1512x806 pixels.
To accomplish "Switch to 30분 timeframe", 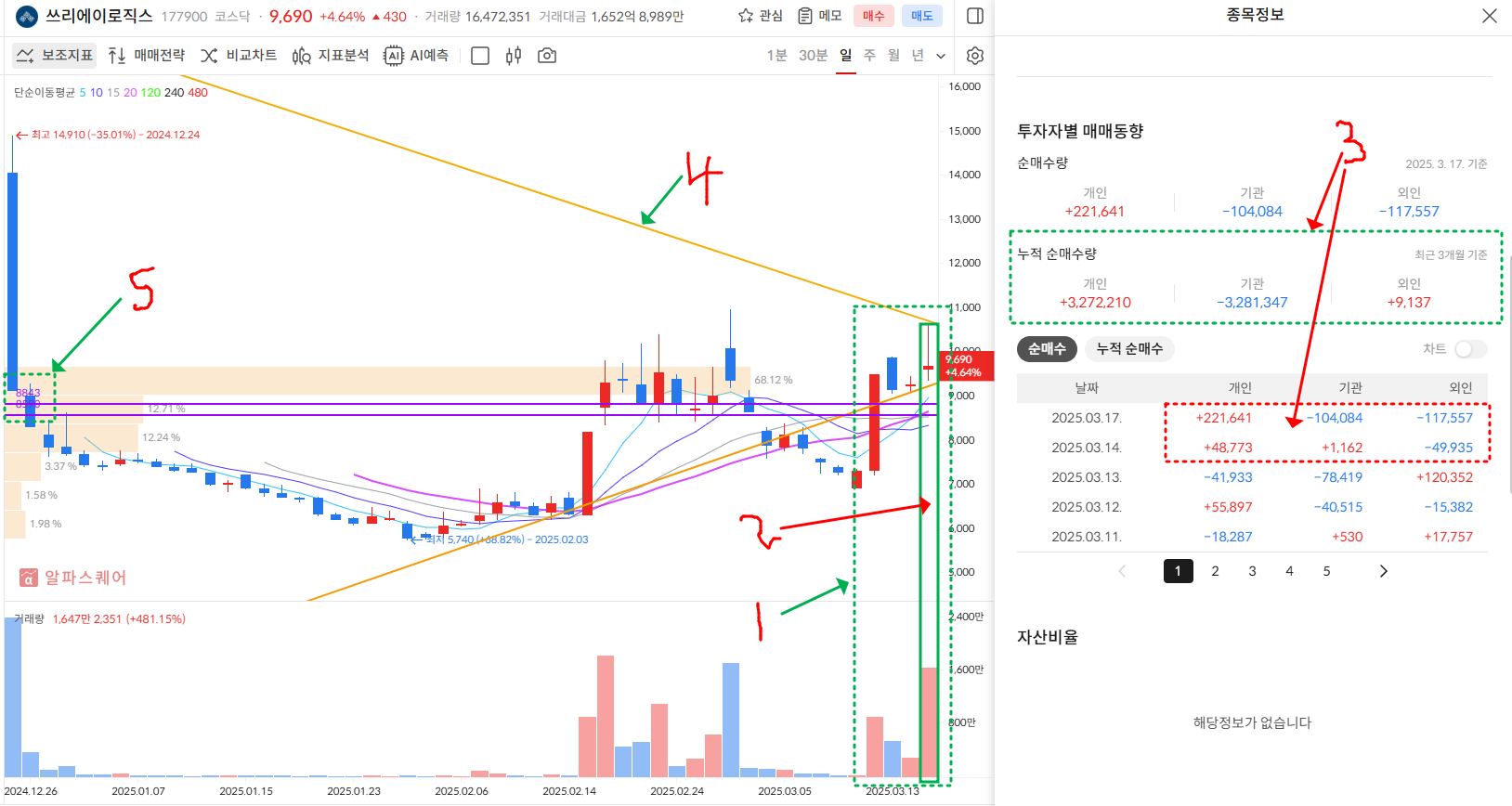I will pyautogui.click(x=814, y=56).
